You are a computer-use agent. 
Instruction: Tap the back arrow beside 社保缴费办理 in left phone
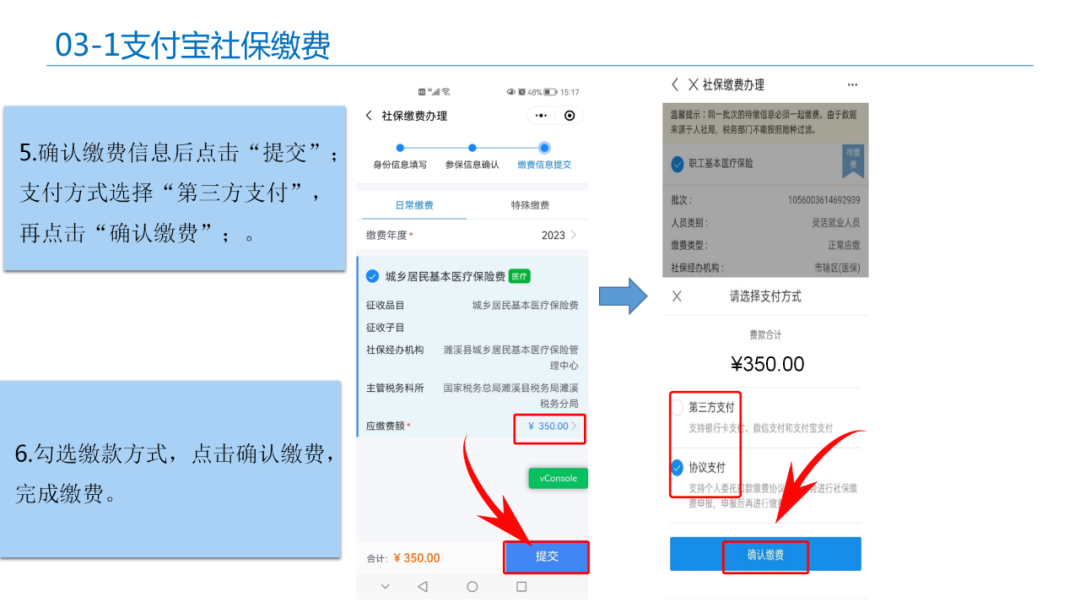[x=368, y=116]
